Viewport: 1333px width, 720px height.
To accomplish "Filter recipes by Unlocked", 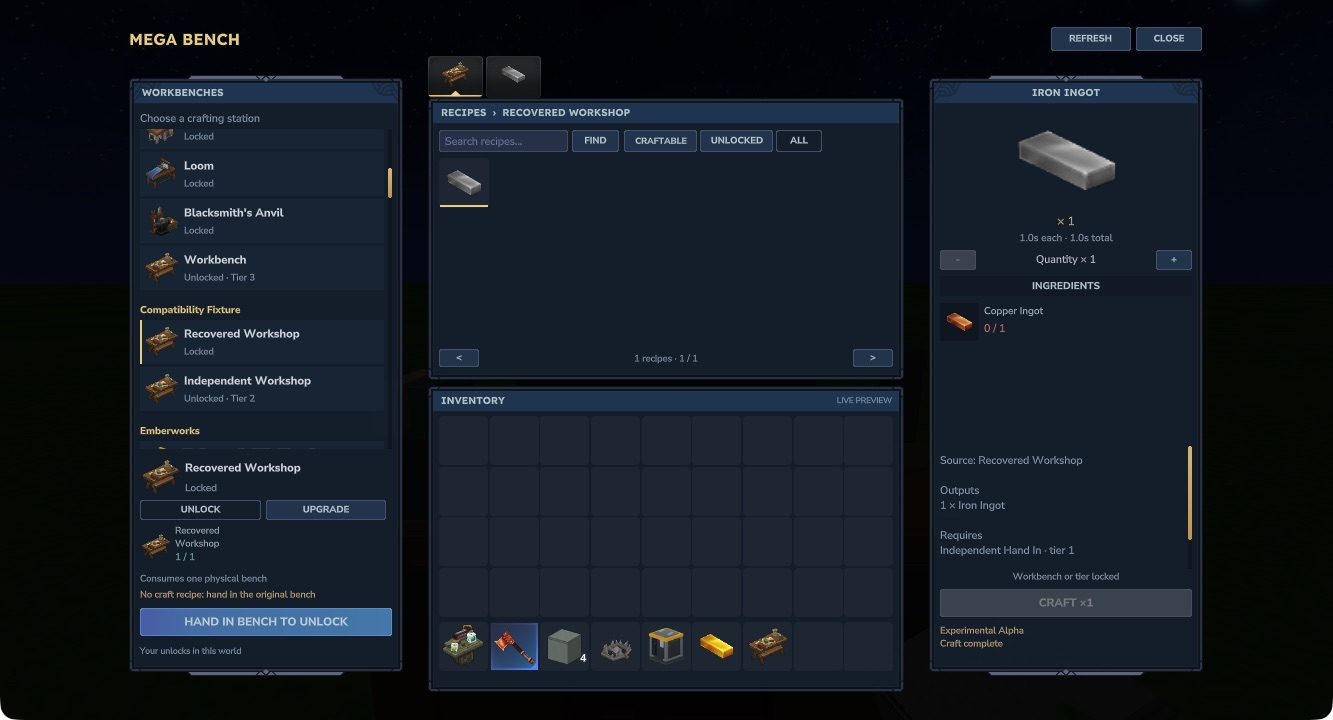I will tap(737, 141).
